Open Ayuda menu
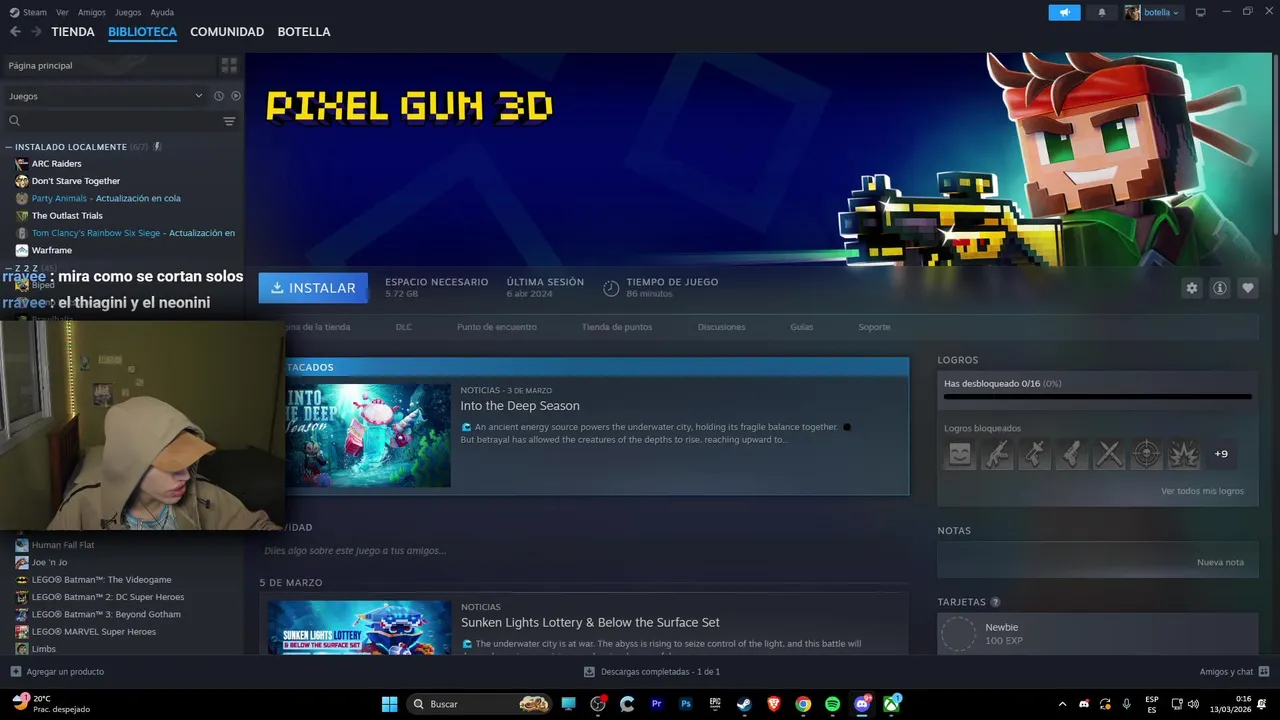Viewport: 1280px width, 720px height. [162, 12]
